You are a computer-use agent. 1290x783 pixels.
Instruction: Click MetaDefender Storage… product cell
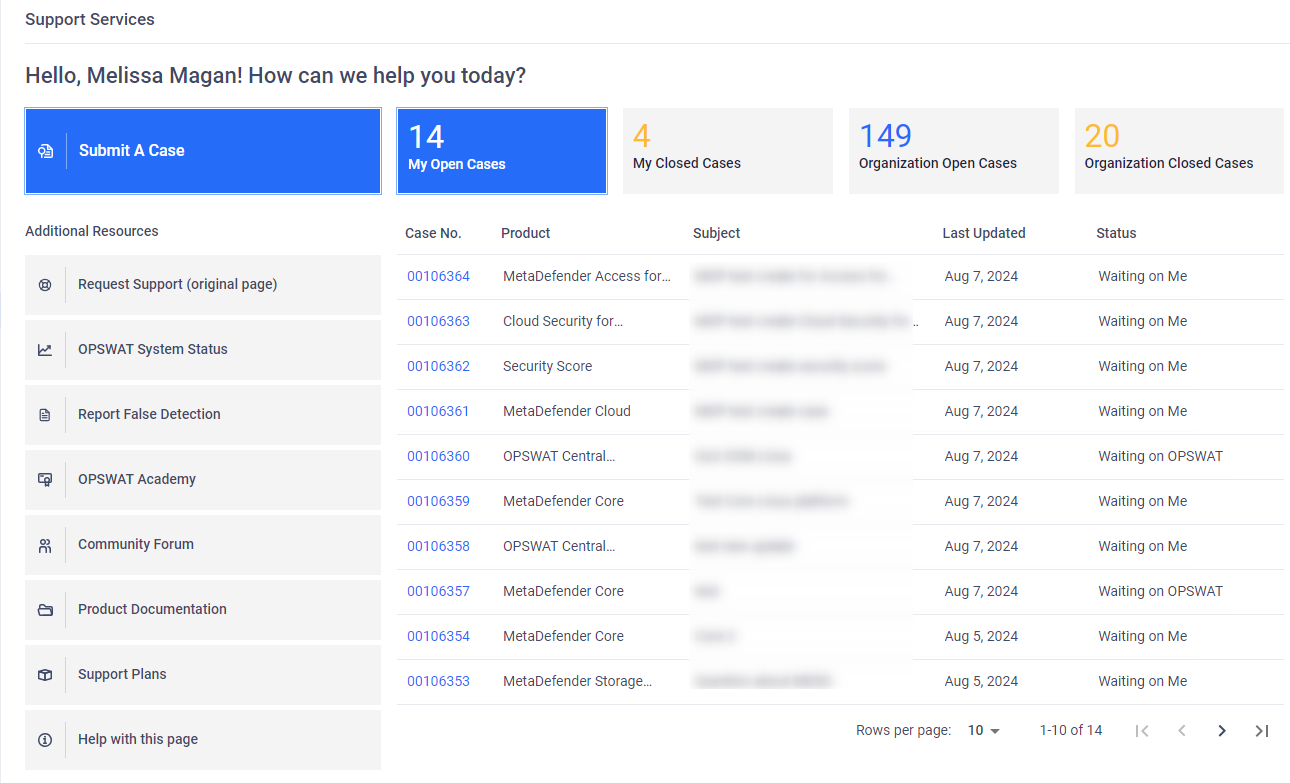click(577, 682)
